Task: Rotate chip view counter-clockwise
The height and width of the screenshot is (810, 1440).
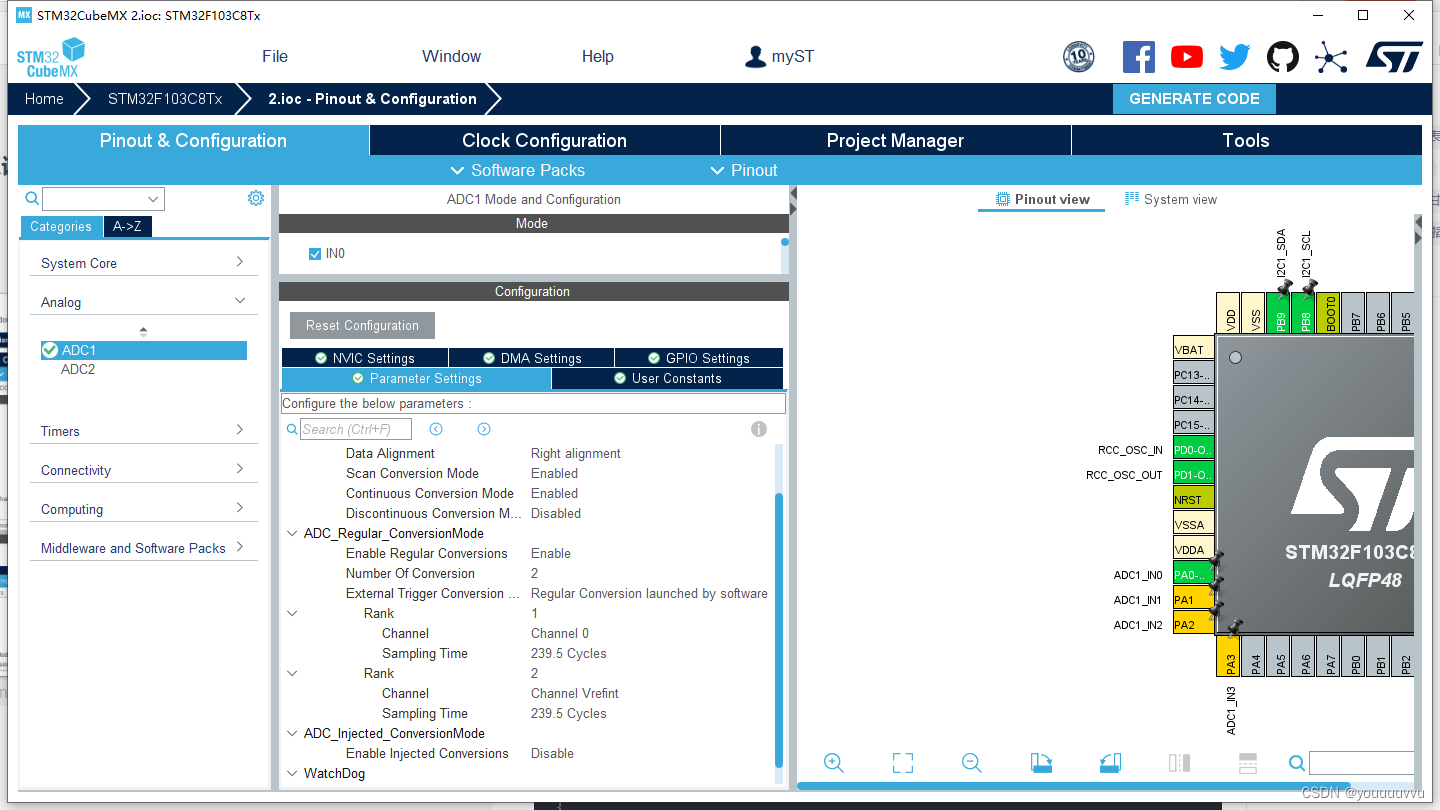Action: point(1110,763)
